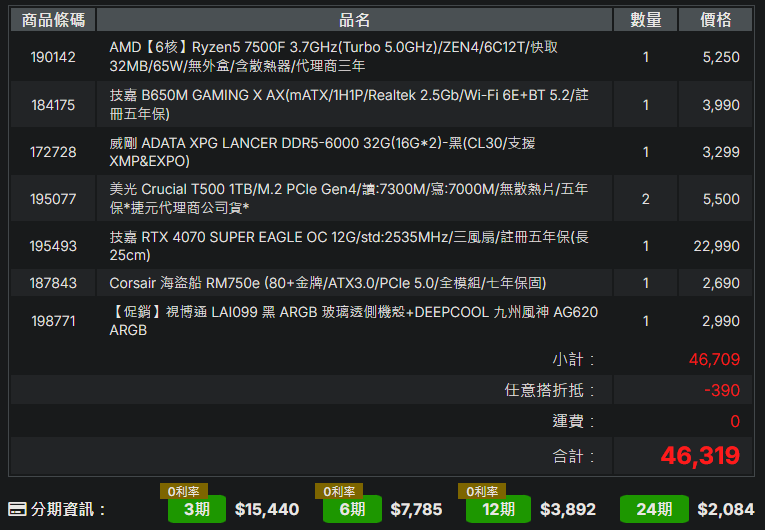The width and height of the screenshot is (765, 530).
Task: Click quantity 1 in the Ryzen5 7500F row
Action: click(645, 57)
